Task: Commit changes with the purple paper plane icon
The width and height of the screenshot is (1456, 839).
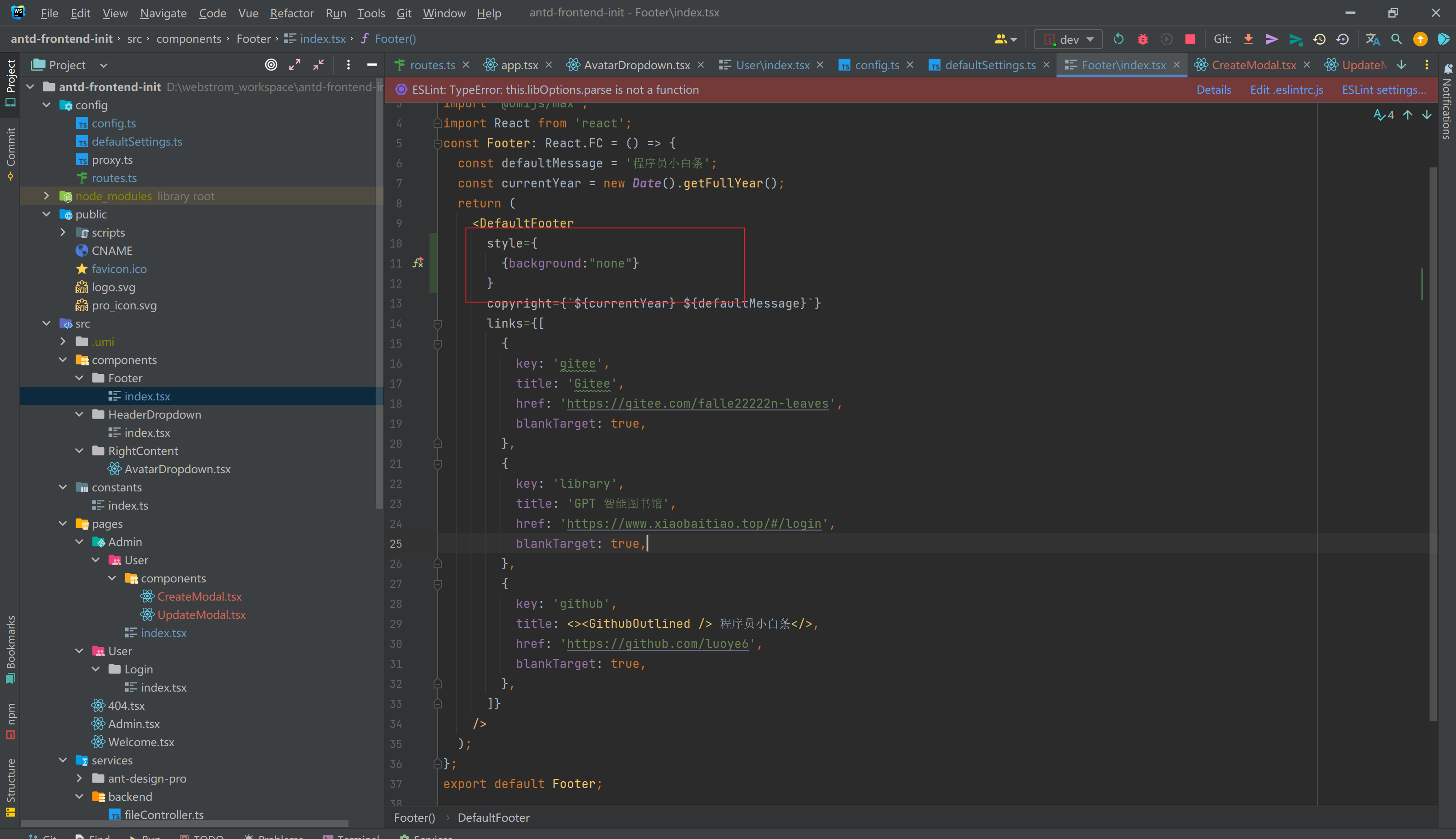Action: (1272, 39)
